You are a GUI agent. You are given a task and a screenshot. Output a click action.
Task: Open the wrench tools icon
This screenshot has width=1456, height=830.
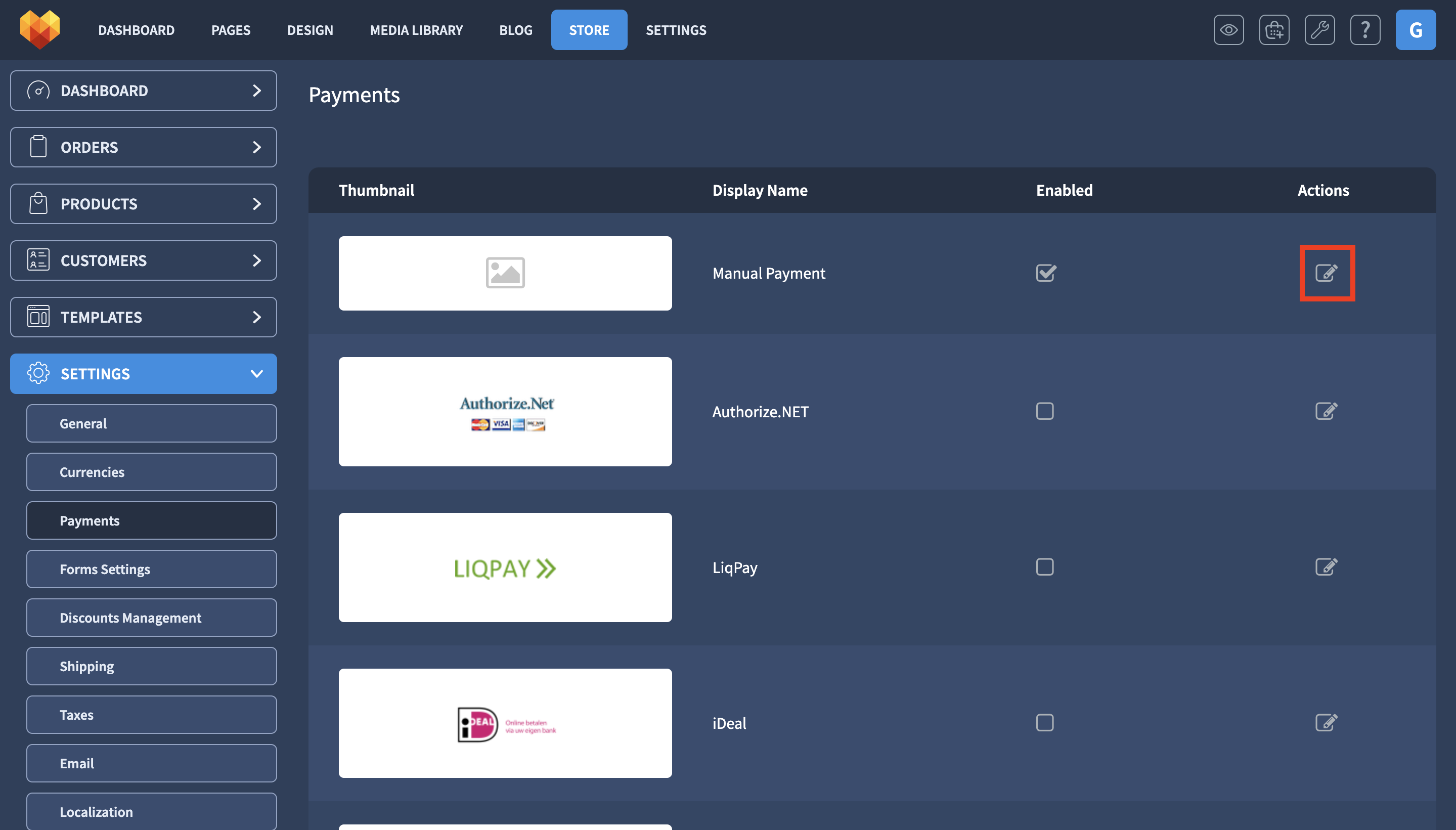1319,30
